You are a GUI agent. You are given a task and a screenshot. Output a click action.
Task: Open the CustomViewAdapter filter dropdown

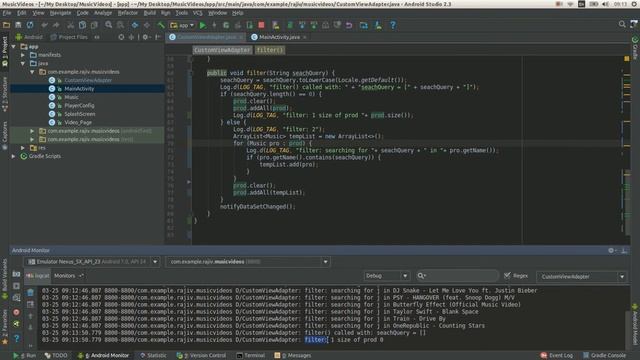point(582,276)
